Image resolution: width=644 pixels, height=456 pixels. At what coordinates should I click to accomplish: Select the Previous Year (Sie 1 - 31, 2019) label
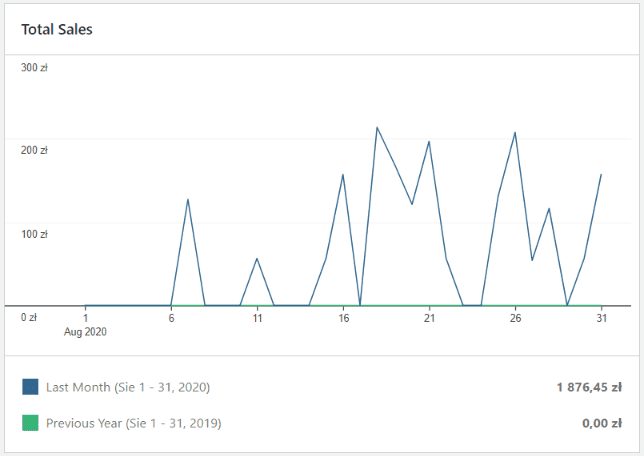pos(133,423)
